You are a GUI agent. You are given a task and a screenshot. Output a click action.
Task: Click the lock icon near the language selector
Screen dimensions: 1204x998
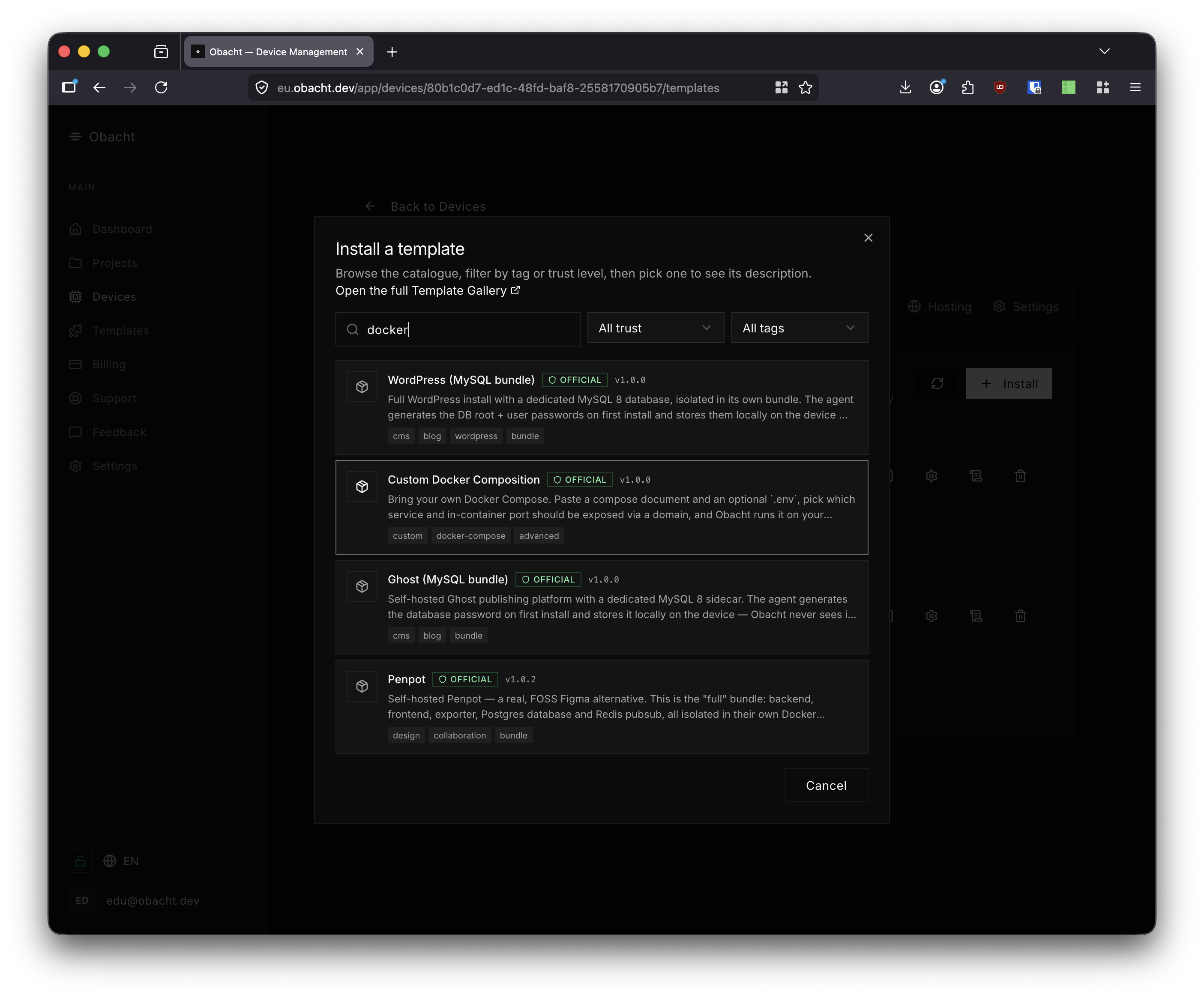(81, 861)
